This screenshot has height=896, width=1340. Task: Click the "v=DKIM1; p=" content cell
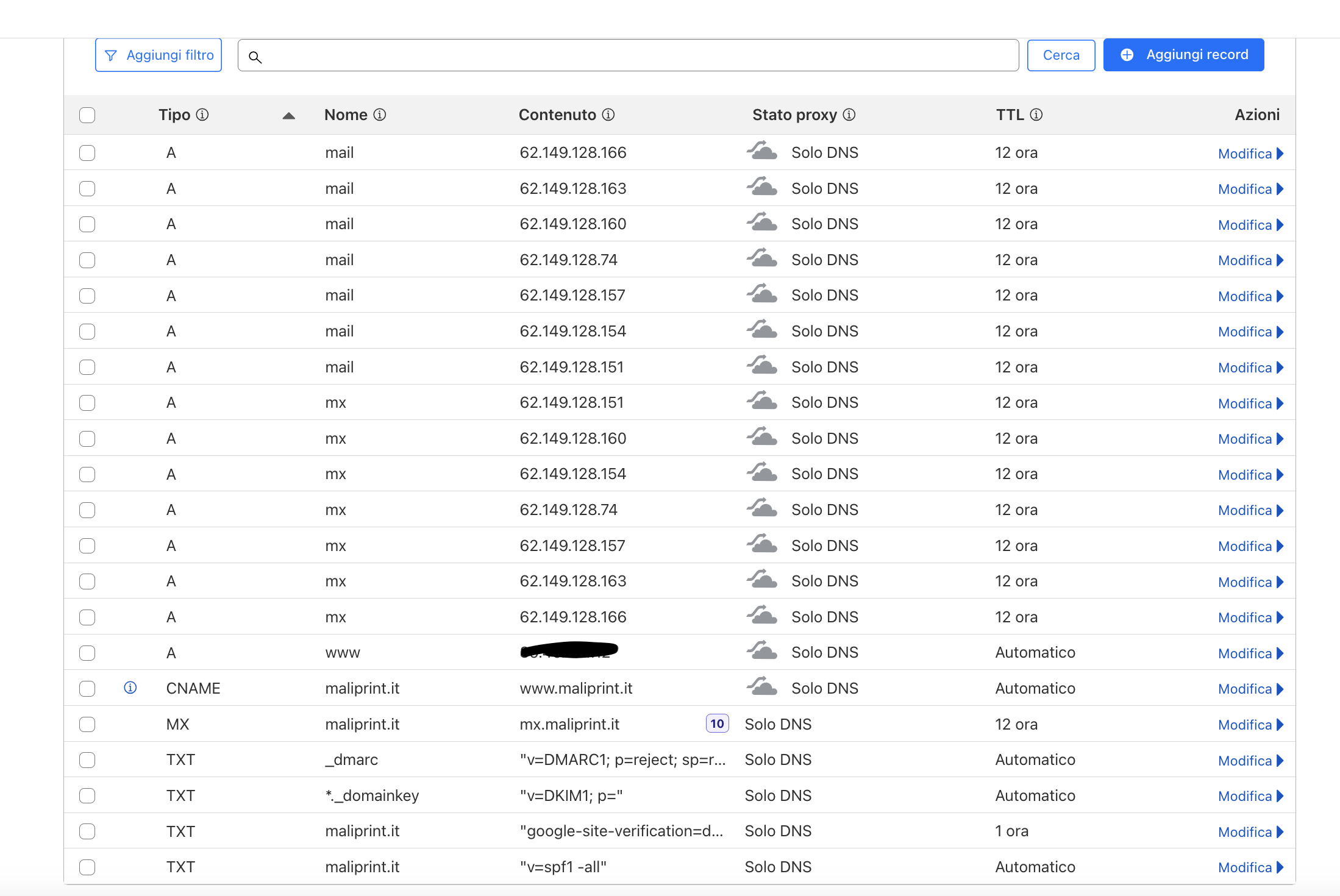571,795
